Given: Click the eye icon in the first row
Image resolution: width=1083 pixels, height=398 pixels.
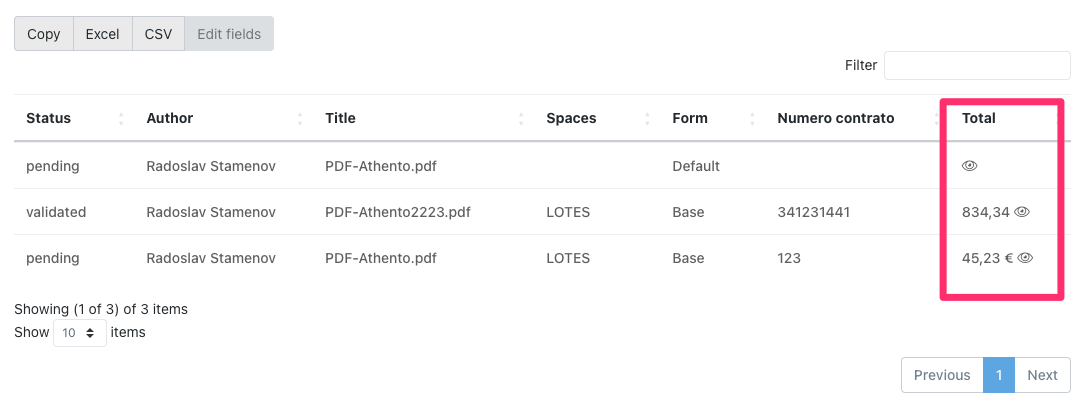Looking at the screenshot, I should pos(969,166).
